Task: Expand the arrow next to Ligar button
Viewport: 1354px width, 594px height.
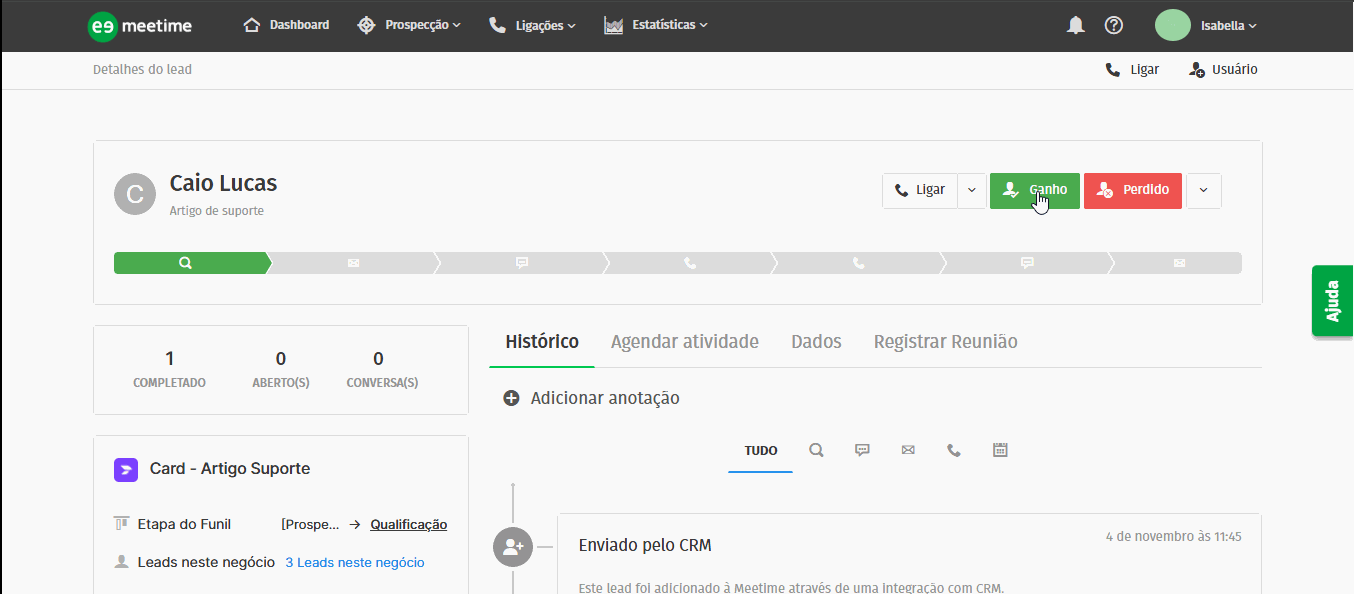Action: click(x=972, y=190)
